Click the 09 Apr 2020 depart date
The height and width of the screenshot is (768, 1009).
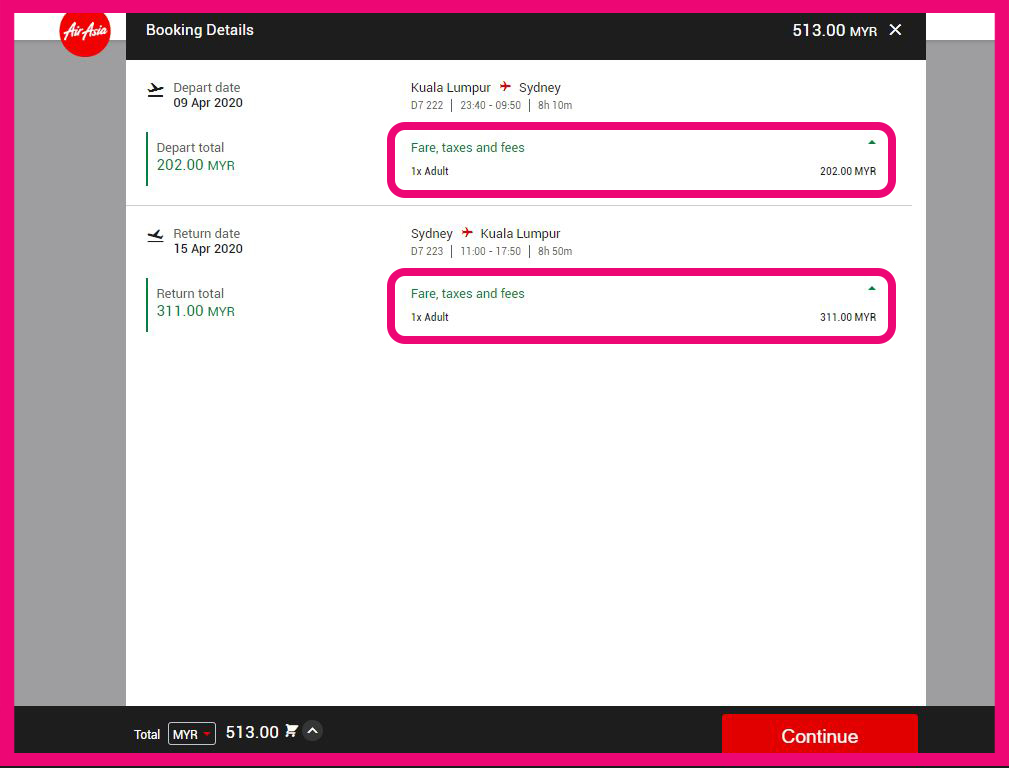tap(208, 103)
